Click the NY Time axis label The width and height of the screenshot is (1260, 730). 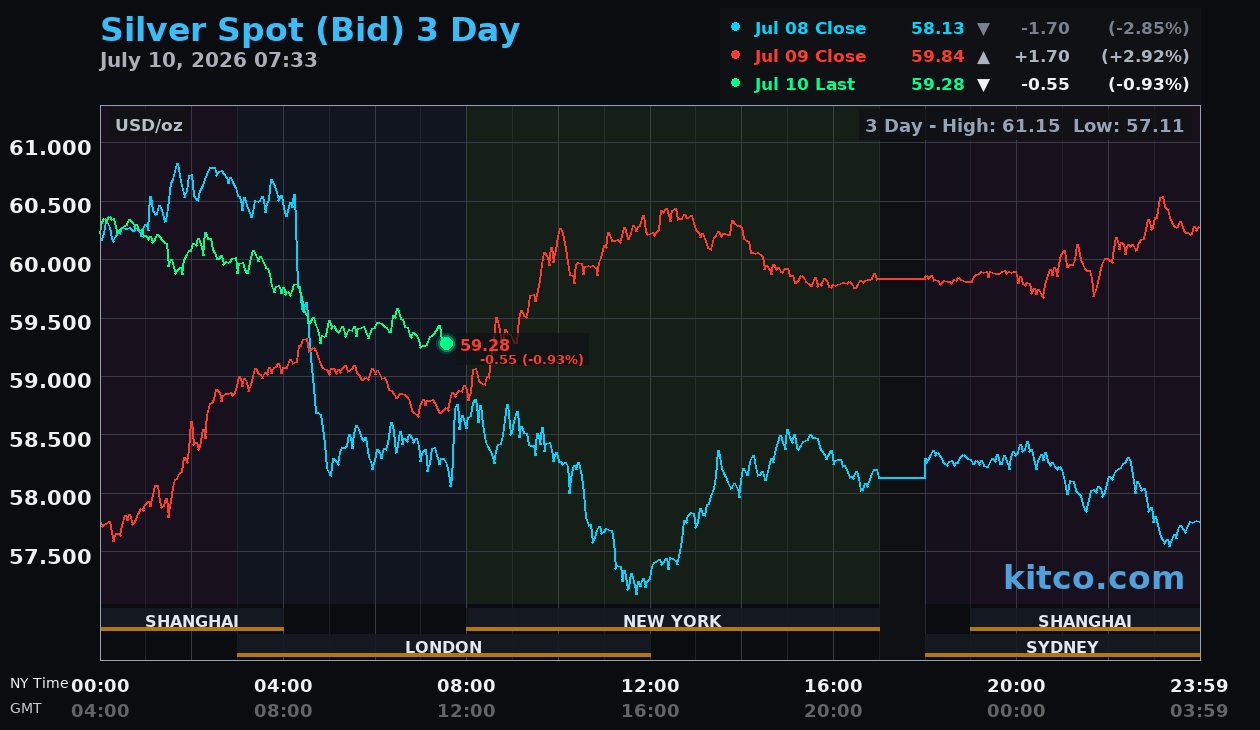[x=39, y=683]
